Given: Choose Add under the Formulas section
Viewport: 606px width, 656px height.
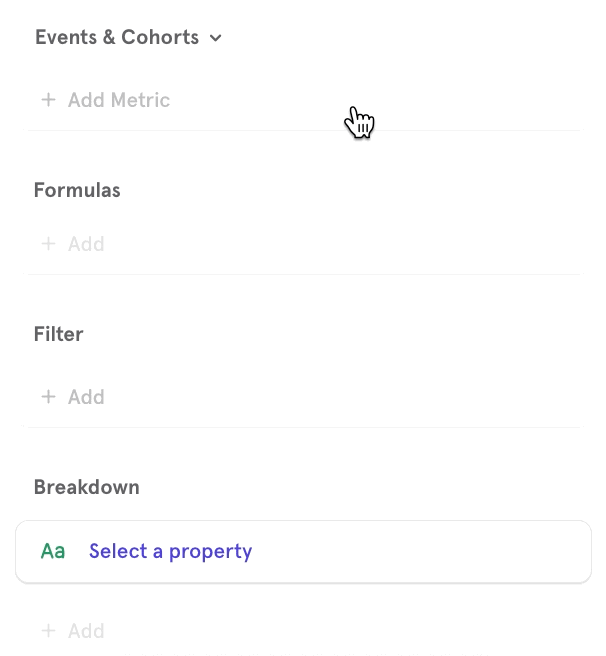Looking at the screenshot, I should [x=86, y=244].
